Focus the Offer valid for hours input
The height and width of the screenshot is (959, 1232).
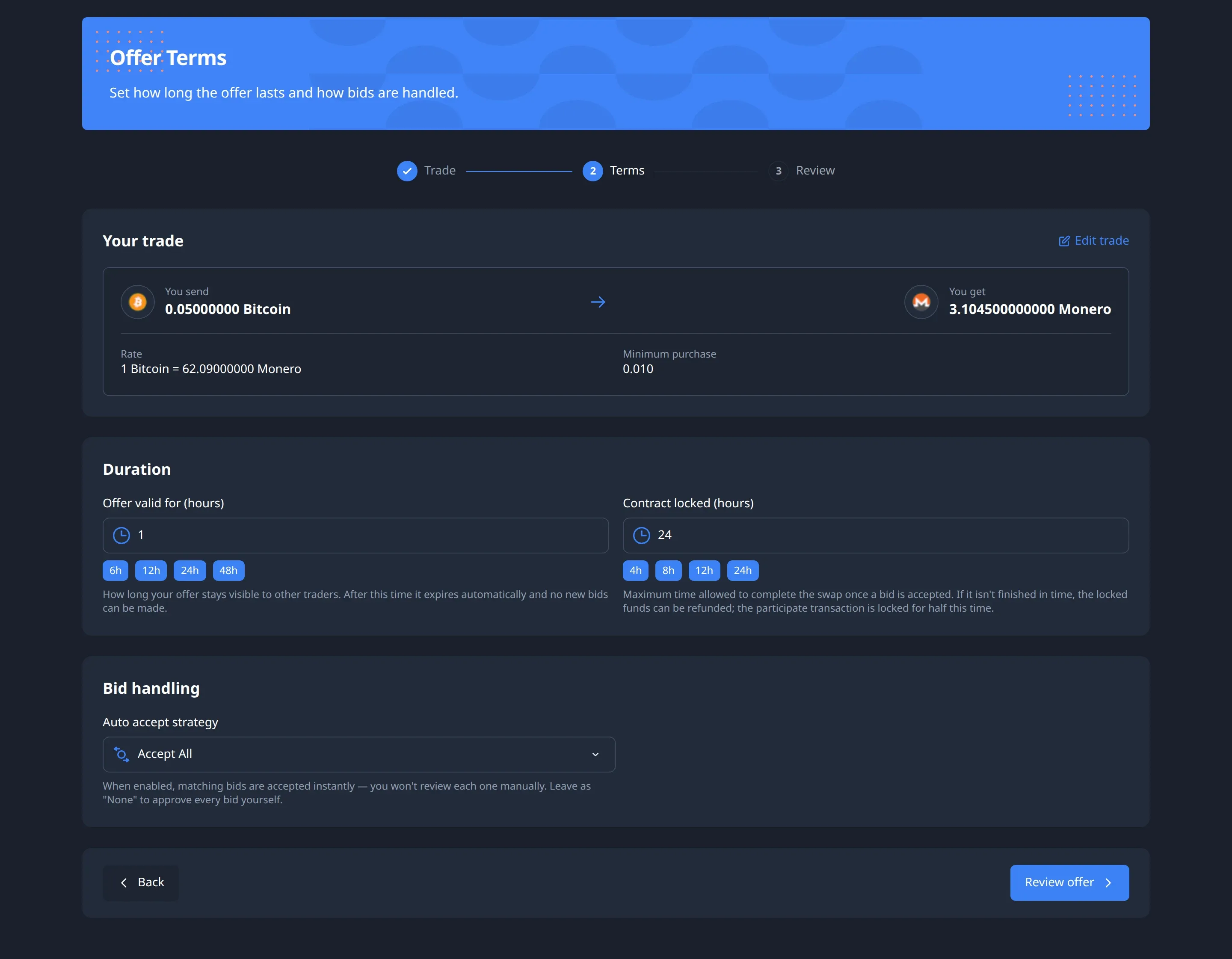(x=355, y=536)
